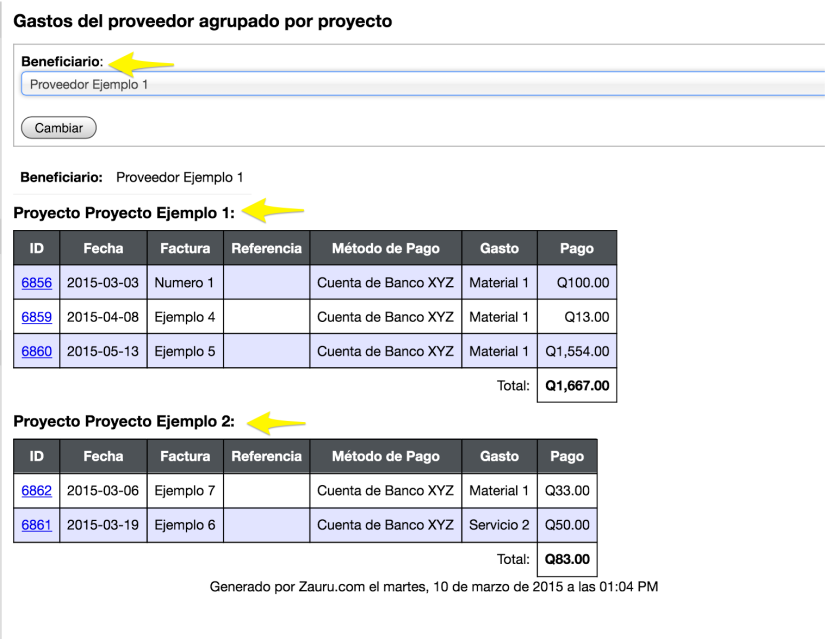Image resolution: width=825 pixels, height=639 pixels.
Task: Click yellow arrow next to Proyecto Ejemplo 1
Action: [x=273, y=211]
